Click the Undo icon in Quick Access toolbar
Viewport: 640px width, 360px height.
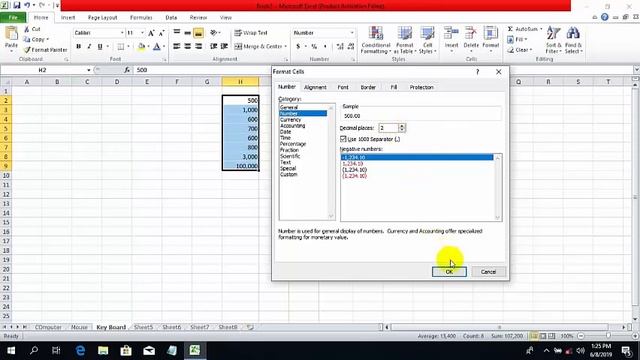(x=27, y=5)
